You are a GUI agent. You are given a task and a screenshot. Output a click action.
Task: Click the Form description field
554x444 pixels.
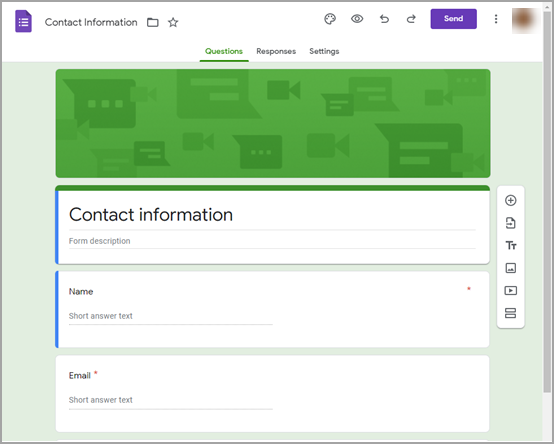[272, 241]
